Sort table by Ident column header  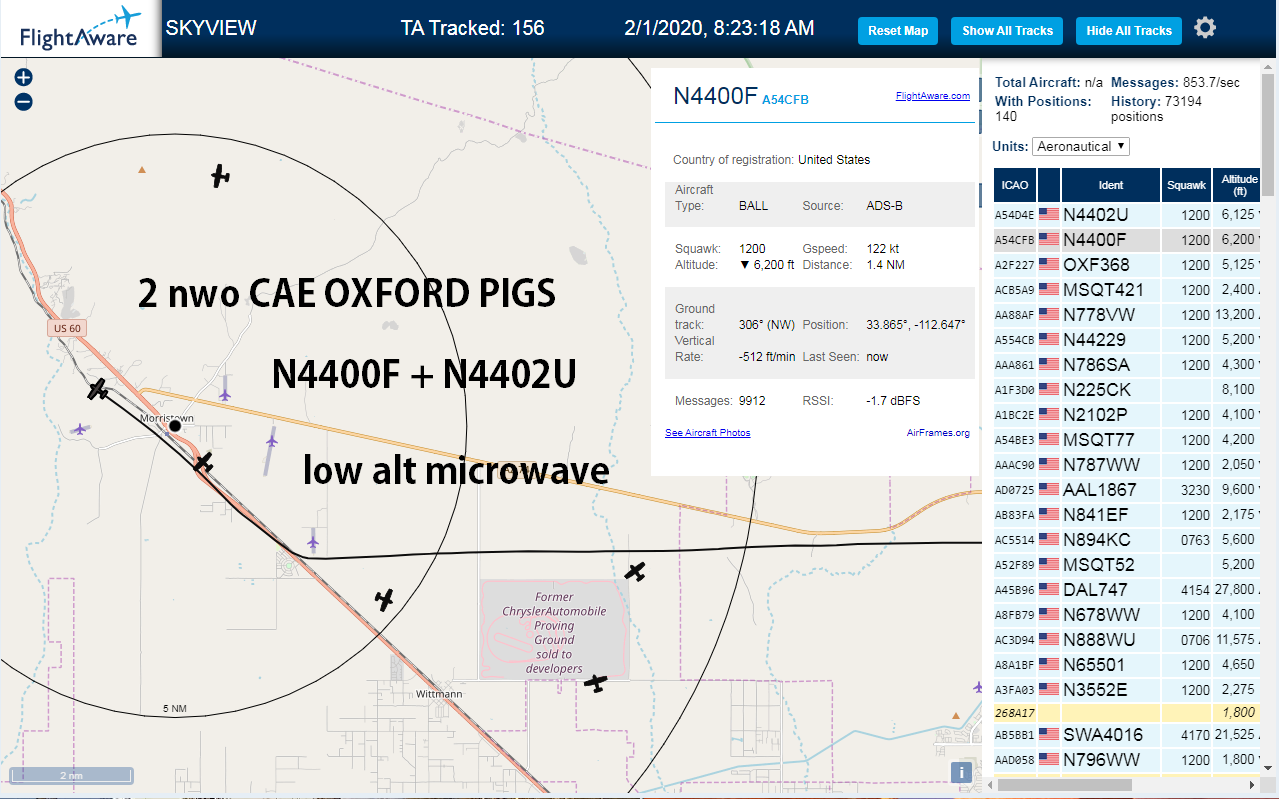point(1111,185)
